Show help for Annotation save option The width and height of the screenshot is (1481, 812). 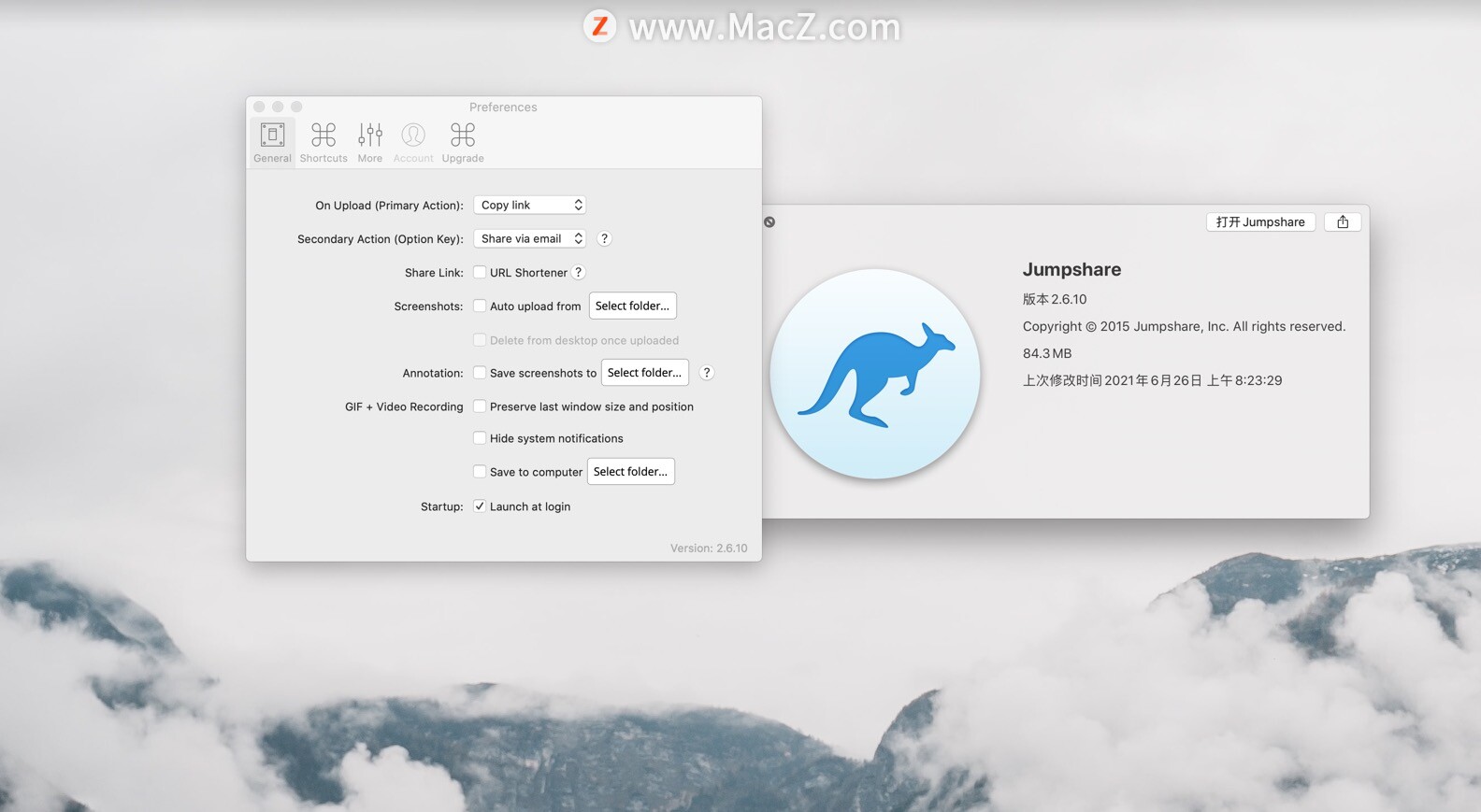pos(707,372)
